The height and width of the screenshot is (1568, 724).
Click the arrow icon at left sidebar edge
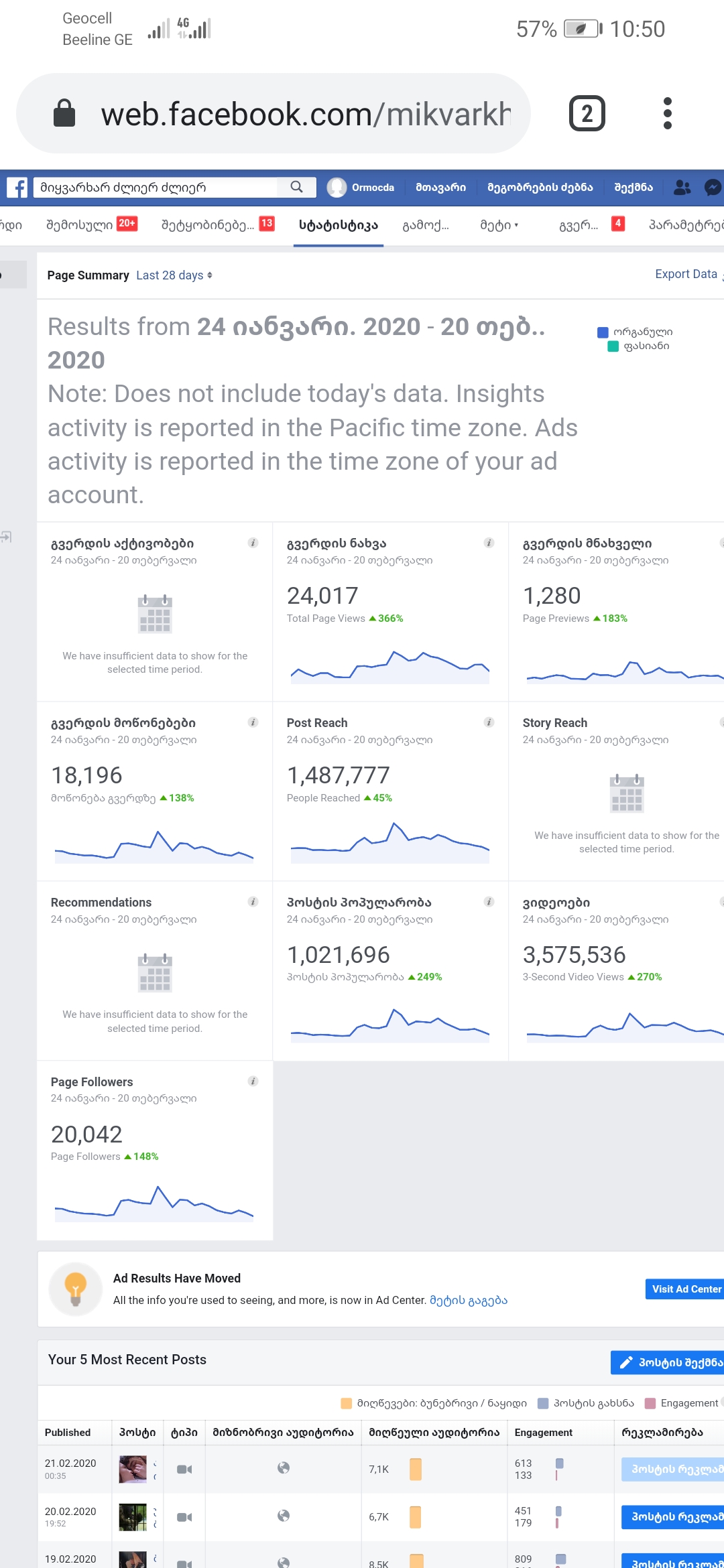click(x=6, y=537)
